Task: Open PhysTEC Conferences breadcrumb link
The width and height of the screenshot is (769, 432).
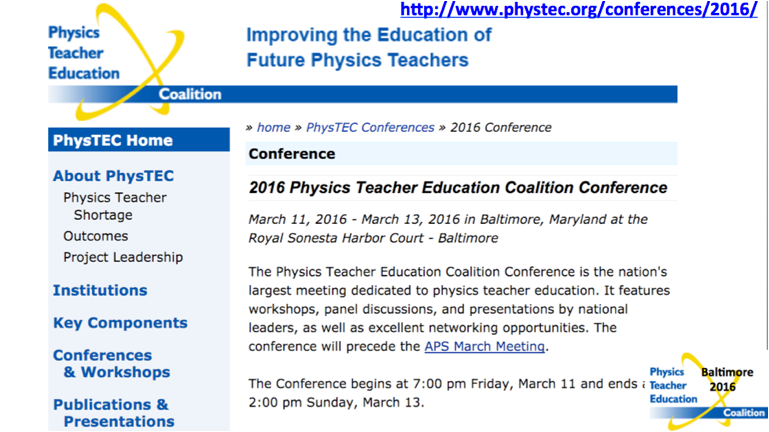Action: (370, 127)
